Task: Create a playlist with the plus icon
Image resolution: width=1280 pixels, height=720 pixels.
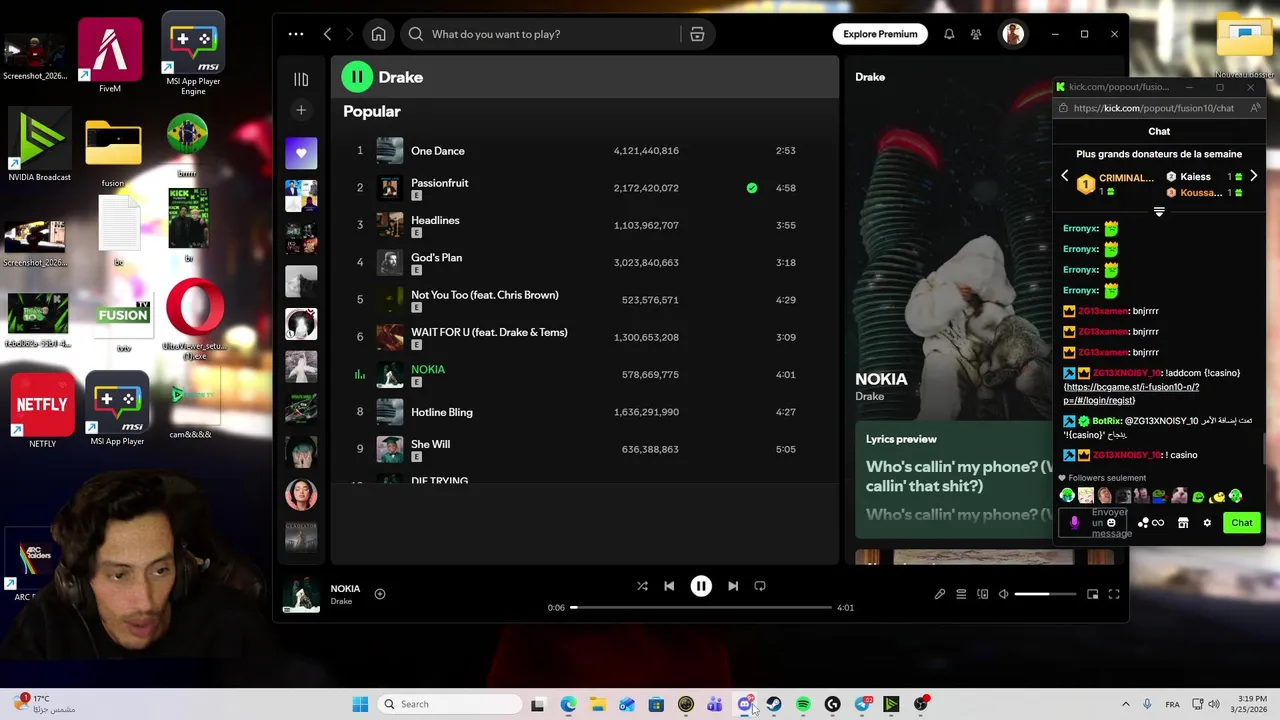Action: [x=301, y=110]
